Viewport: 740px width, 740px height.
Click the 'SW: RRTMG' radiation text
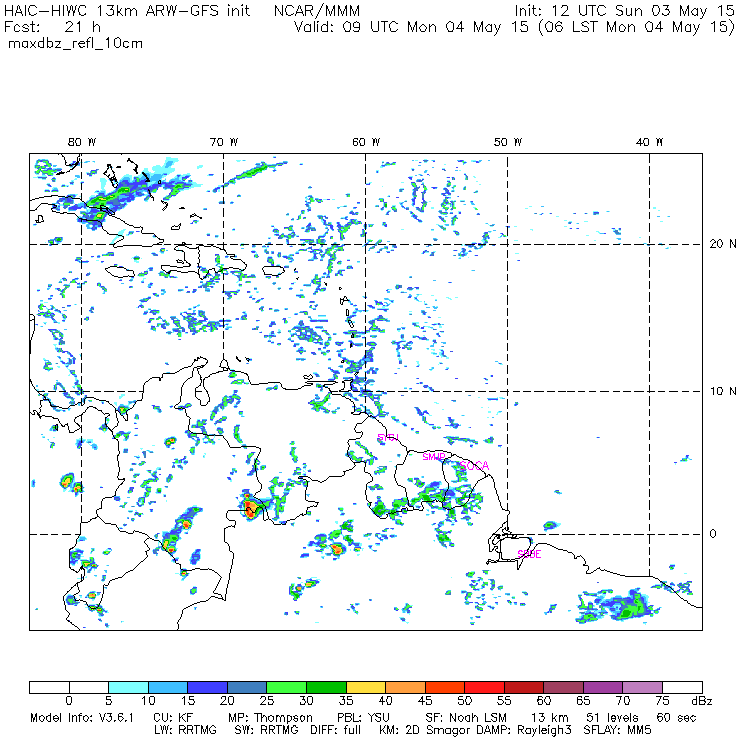267,730
